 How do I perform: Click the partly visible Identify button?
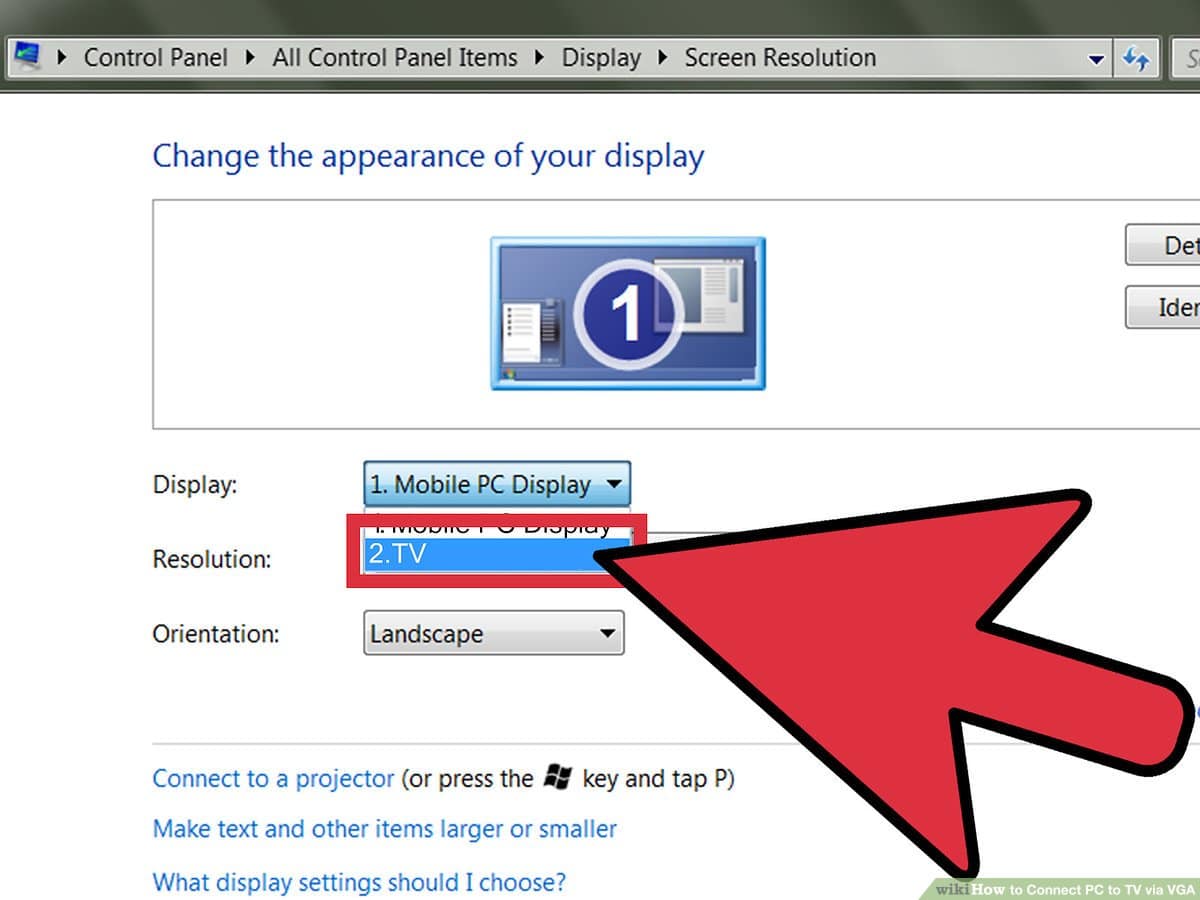[1162, 307]
